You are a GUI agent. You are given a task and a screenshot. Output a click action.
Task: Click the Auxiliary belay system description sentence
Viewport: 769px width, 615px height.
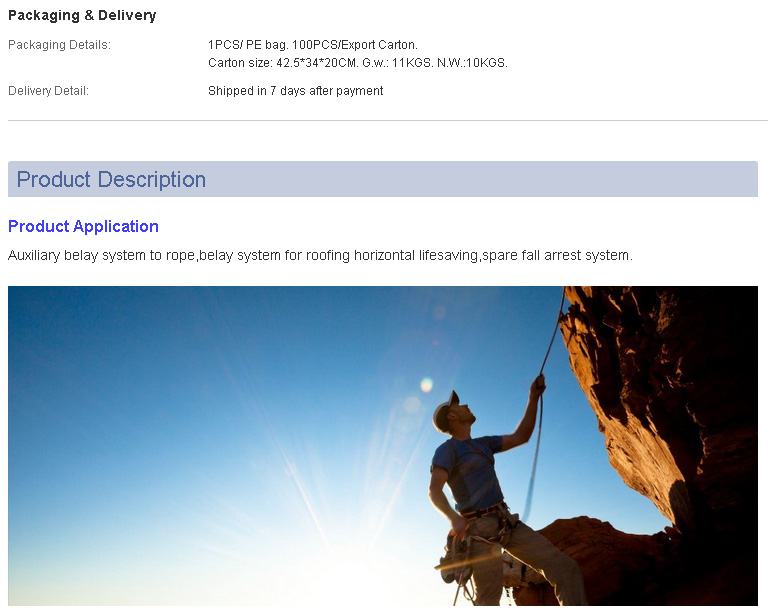pos(320,255)
